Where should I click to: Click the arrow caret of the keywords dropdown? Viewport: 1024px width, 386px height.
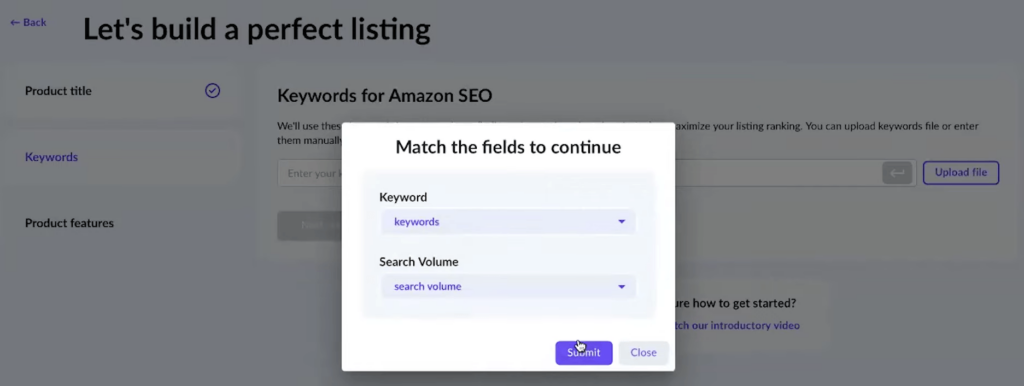tap(622, 222)
